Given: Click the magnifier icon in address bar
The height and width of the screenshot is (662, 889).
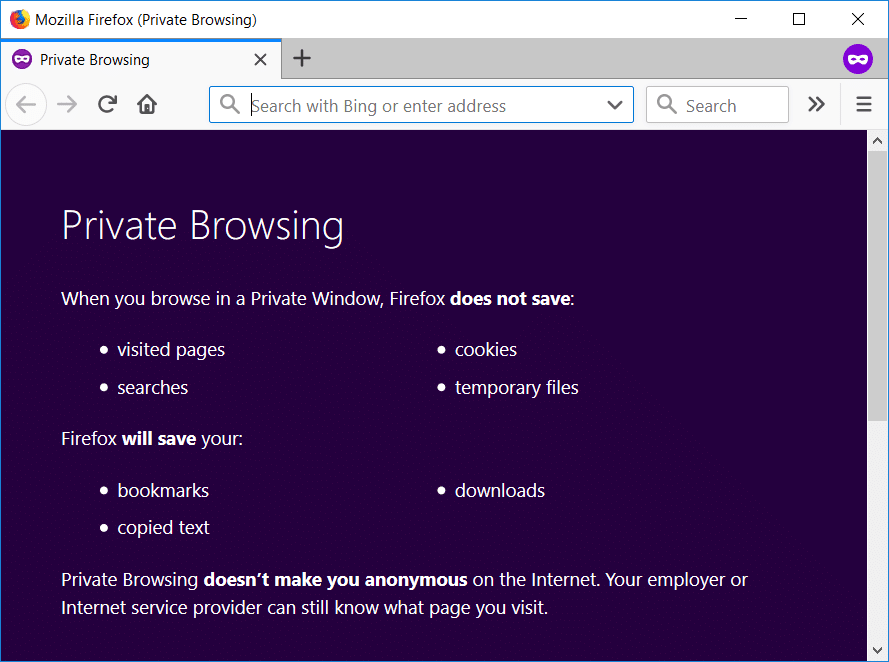Looking at the screenshot, I should point(230,105).
